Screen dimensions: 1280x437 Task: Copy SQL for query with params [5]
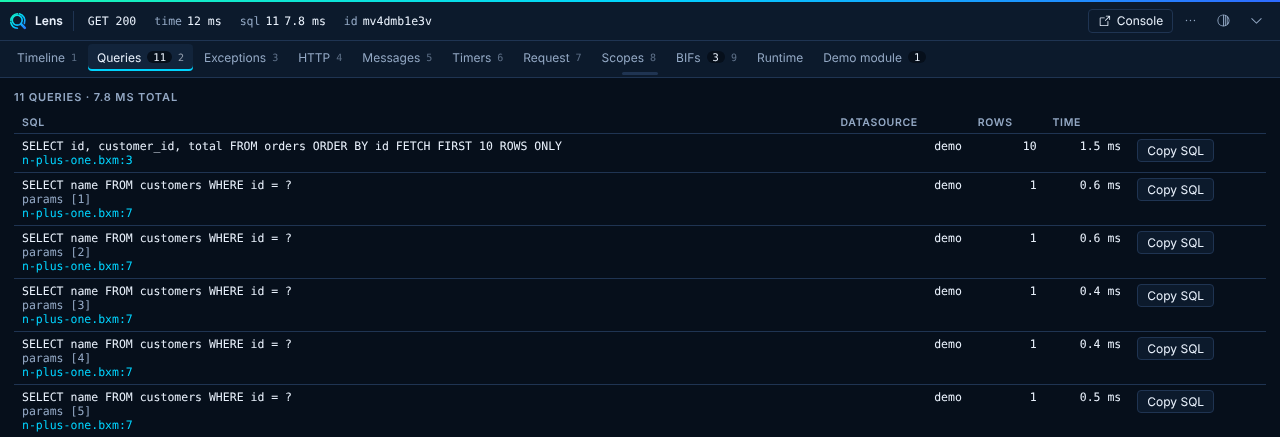tap(1175, 402)
